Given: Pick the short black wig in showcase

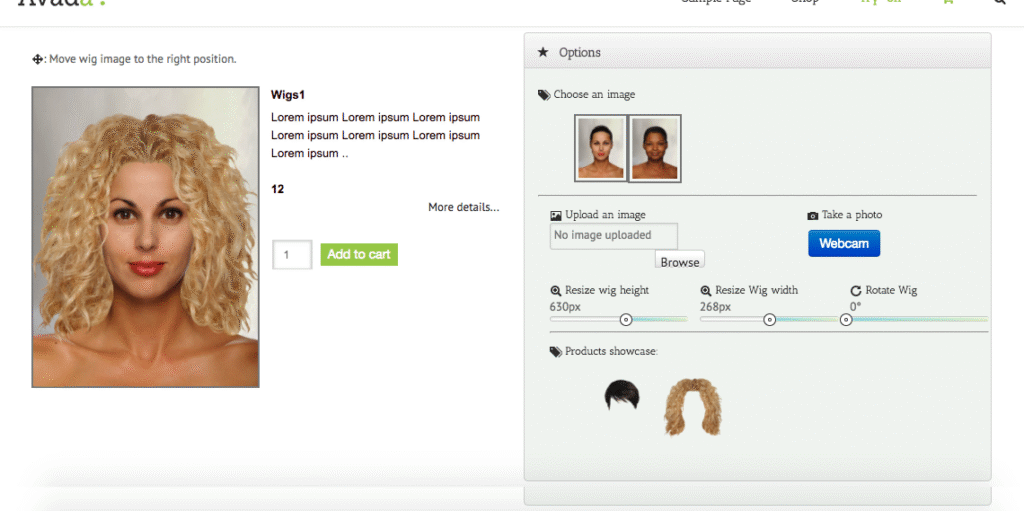Looking at the screenshot, I should [x=621, y=397].
